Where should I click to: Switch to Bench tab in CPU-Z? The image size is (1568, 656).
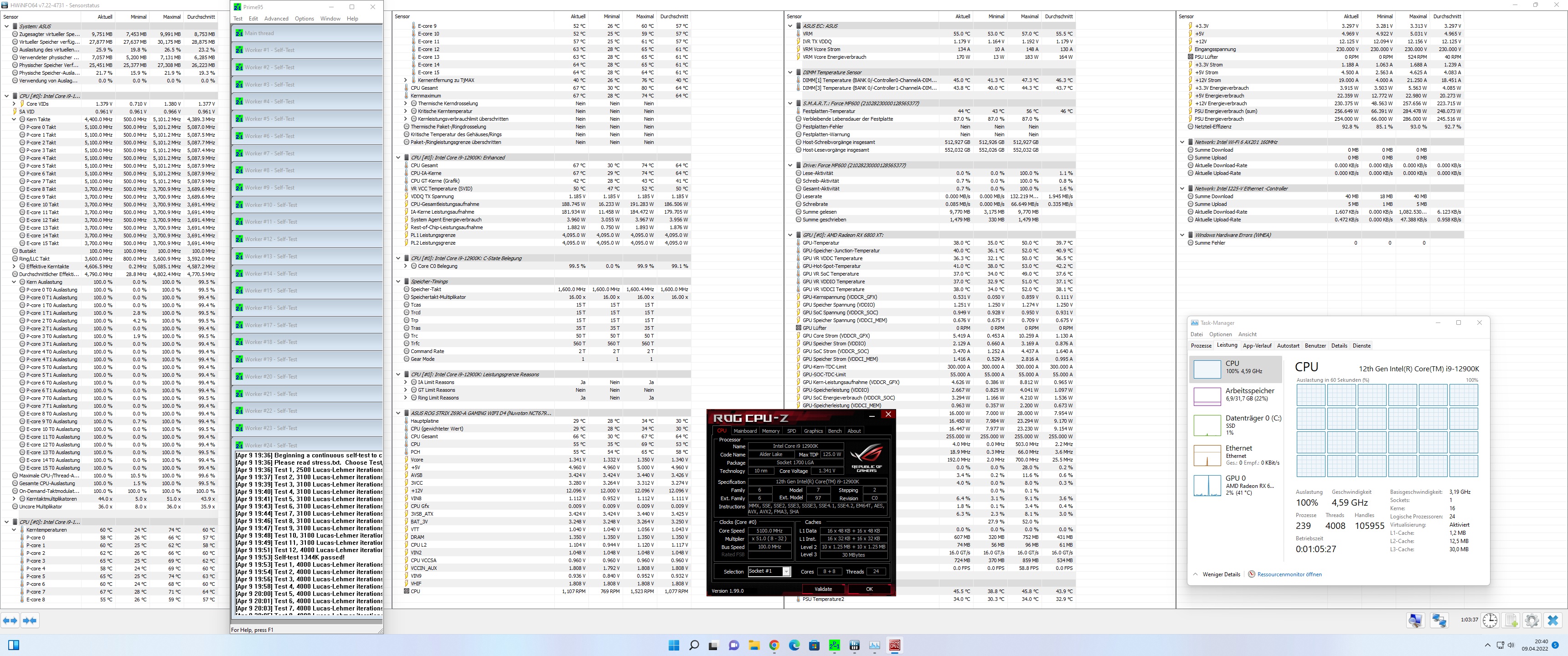pyautogui.click(x=835, y=431)
